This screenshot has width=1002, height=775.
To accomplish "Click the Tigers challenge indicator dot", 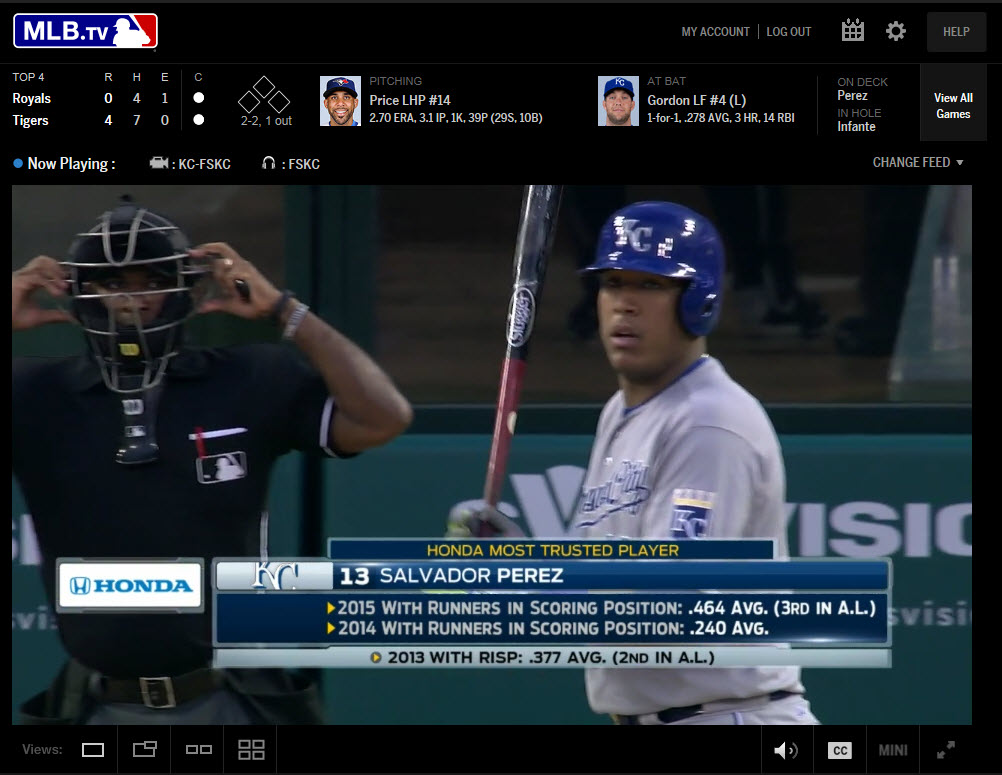I will 199,119.
